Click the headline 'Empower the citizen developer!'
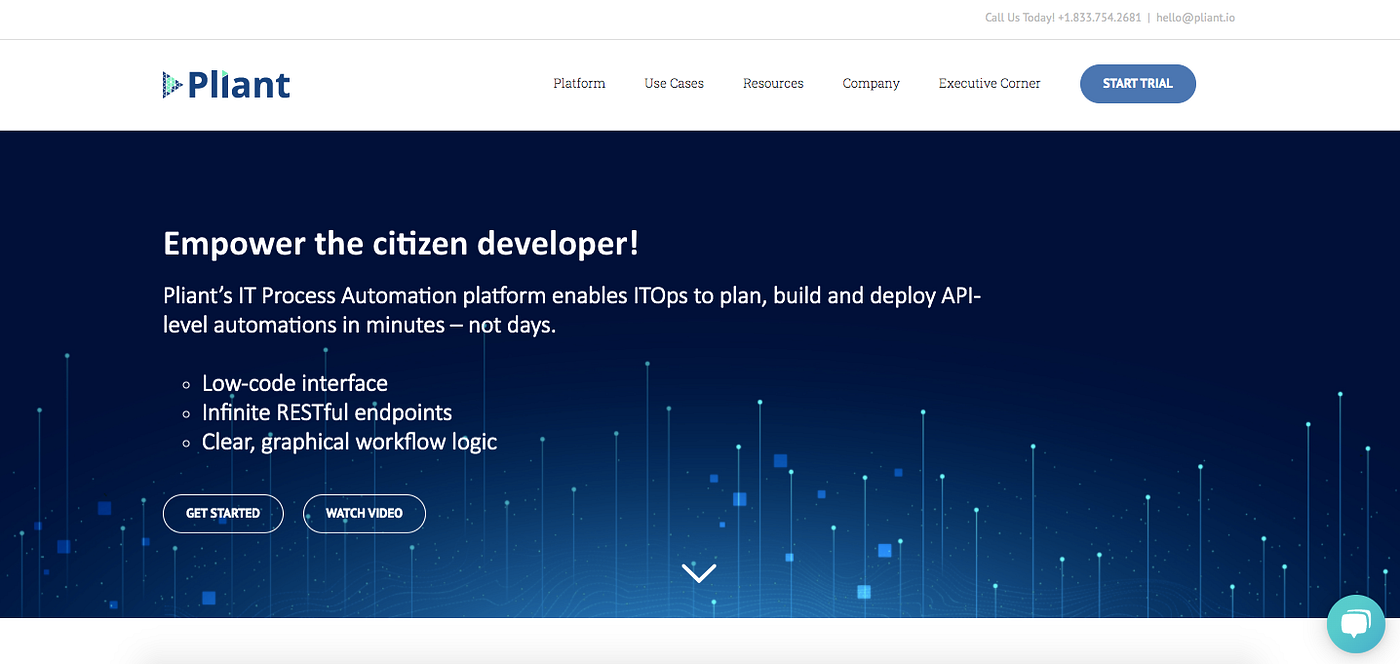The width and height of the screenshot is (1400, 664). pos(401,243)
